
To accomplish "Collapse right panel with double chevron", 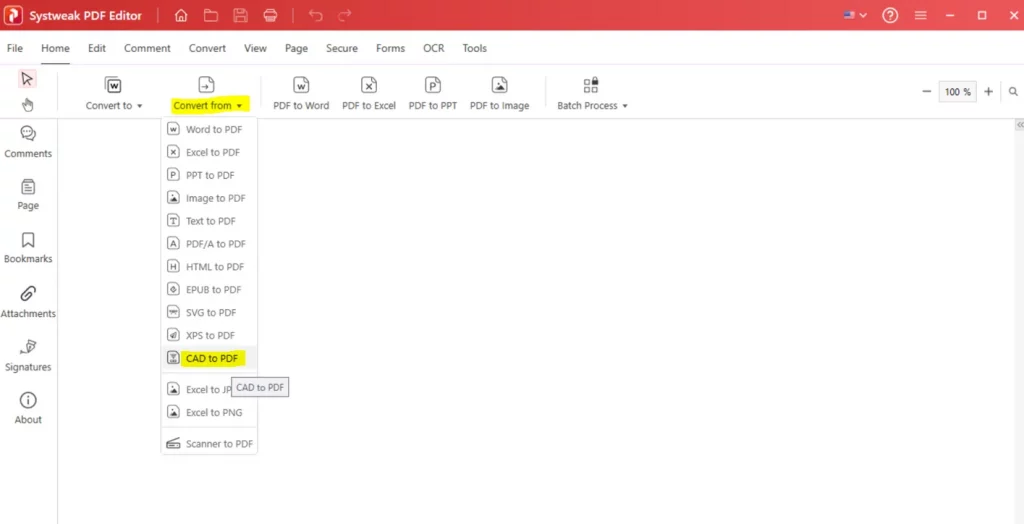I will point(1020,125).
